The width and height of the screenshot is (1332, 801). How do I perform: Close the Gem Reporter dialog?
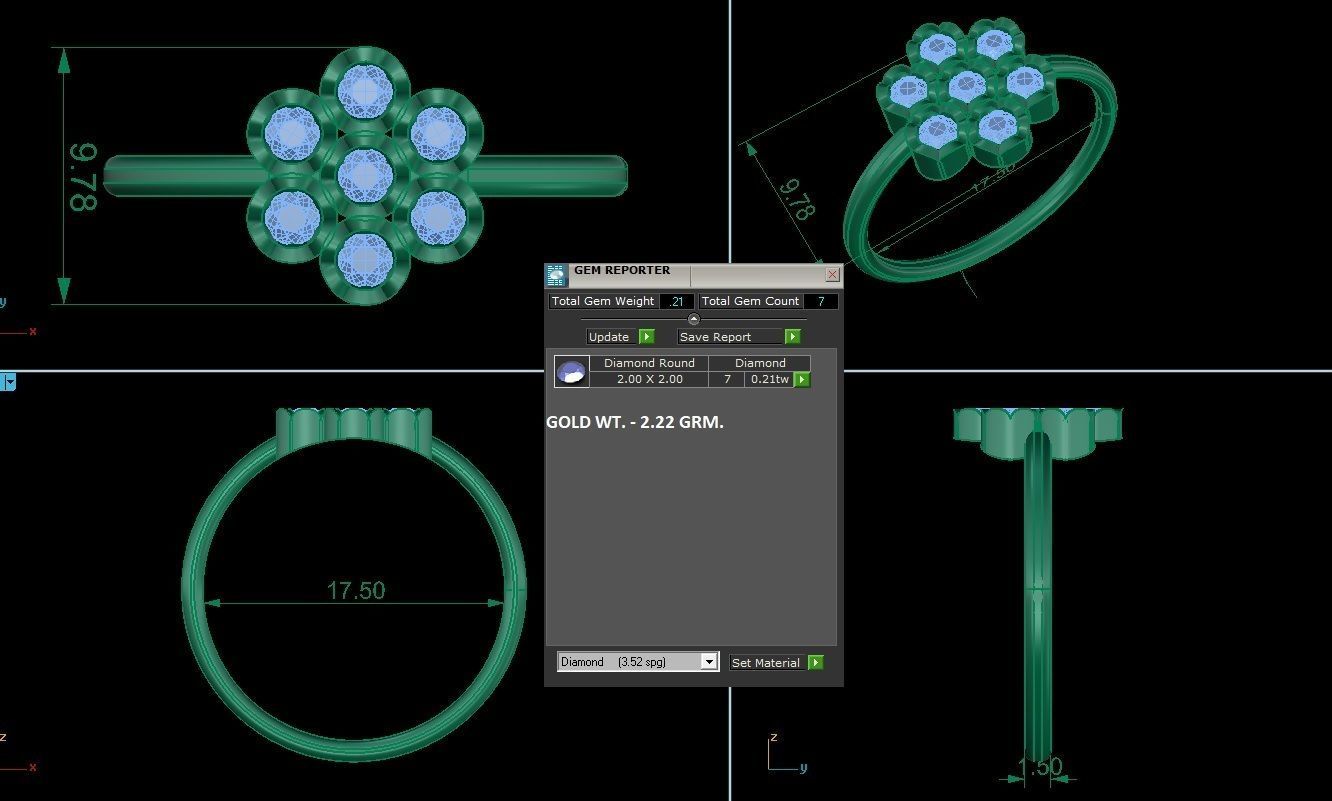(x=832, y=274)
